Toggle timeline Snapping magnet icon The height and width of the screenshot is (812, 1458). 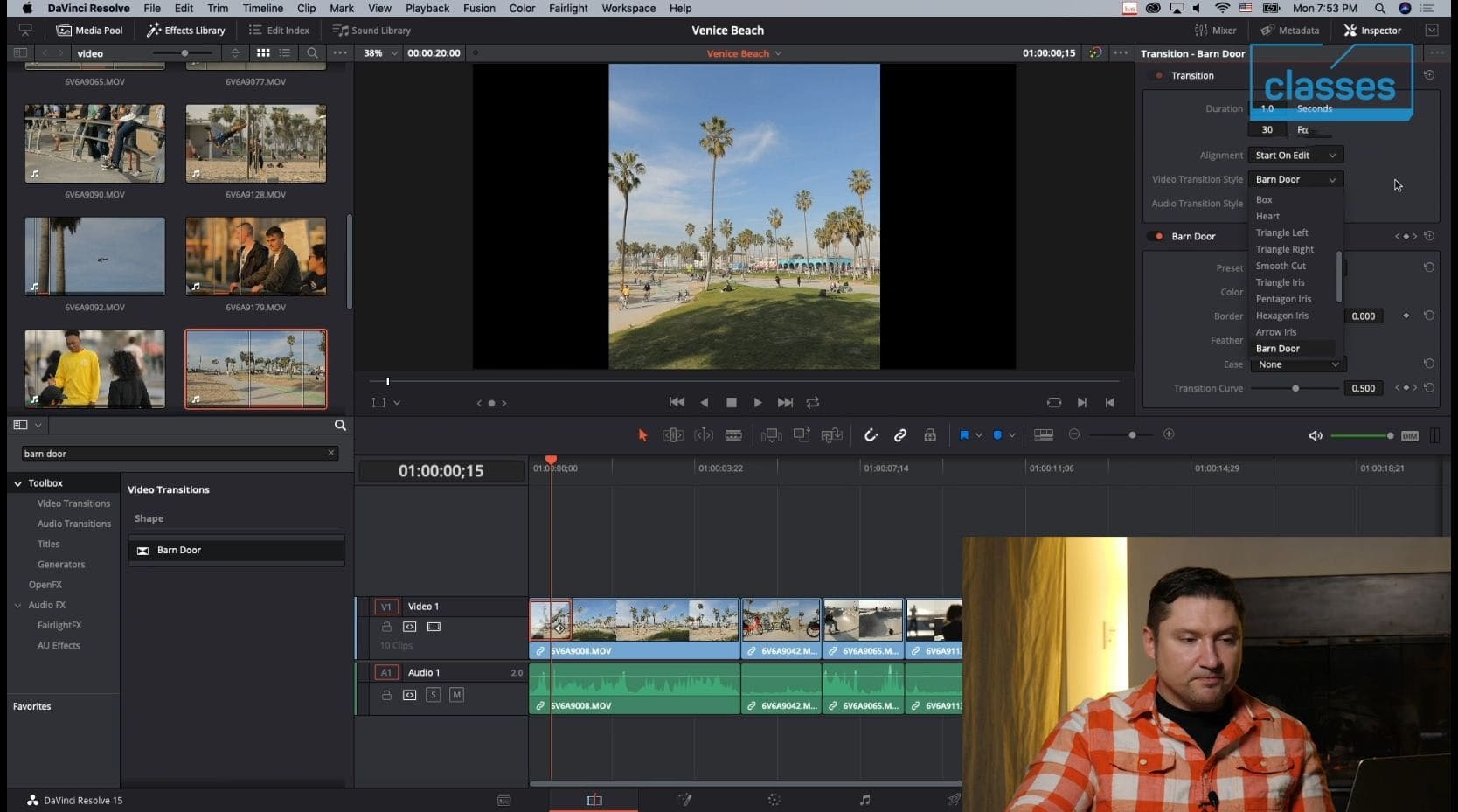(x=871, y=435)
